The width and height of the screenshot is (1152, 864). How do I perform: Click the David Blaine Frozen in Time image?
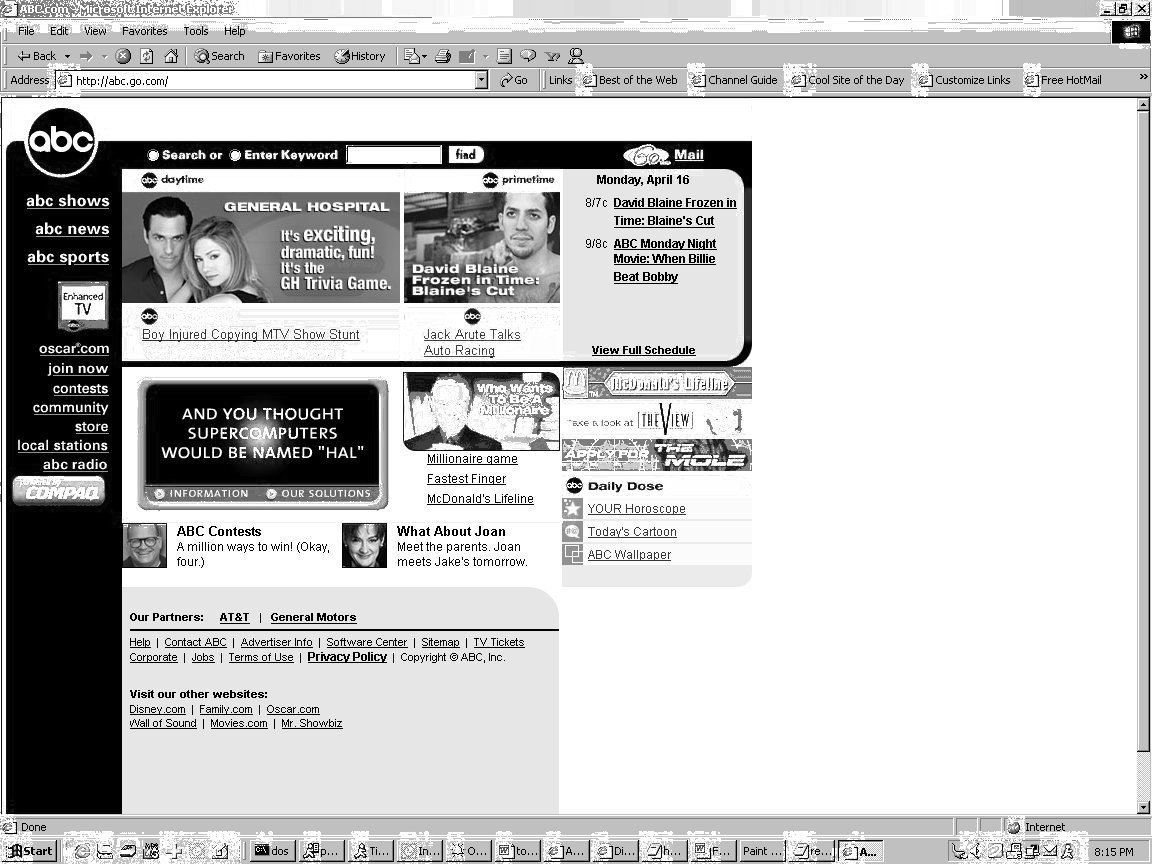482,247
